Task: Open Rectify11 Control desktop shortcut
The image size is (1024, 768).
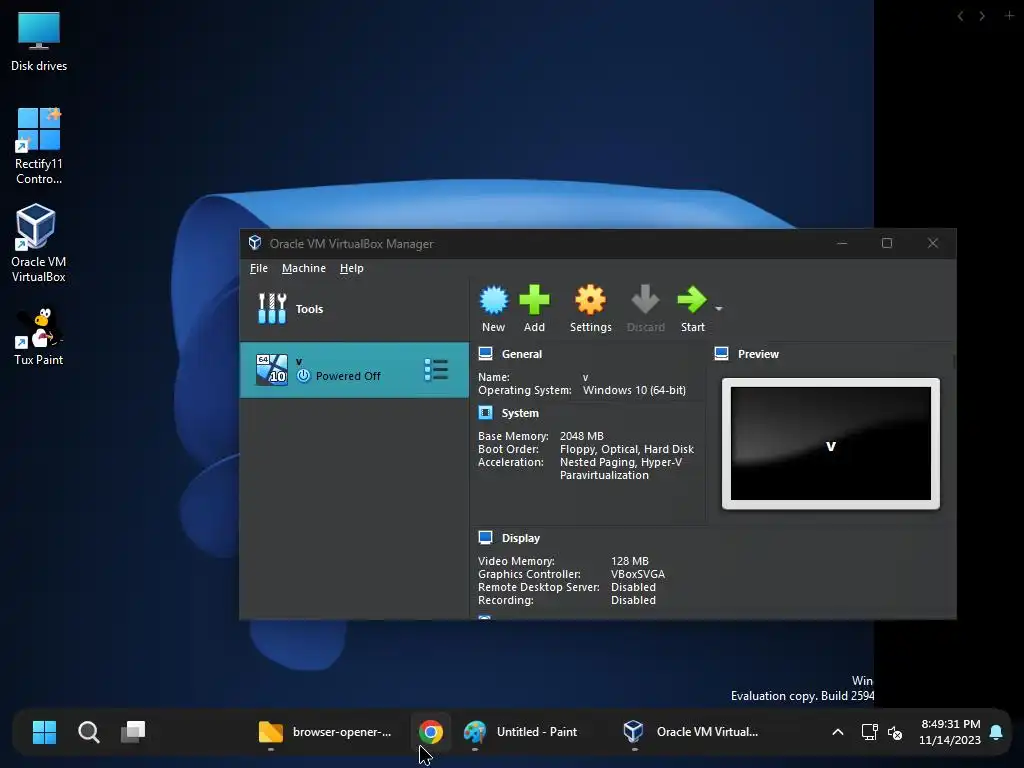Action: [x=39, y=146]
